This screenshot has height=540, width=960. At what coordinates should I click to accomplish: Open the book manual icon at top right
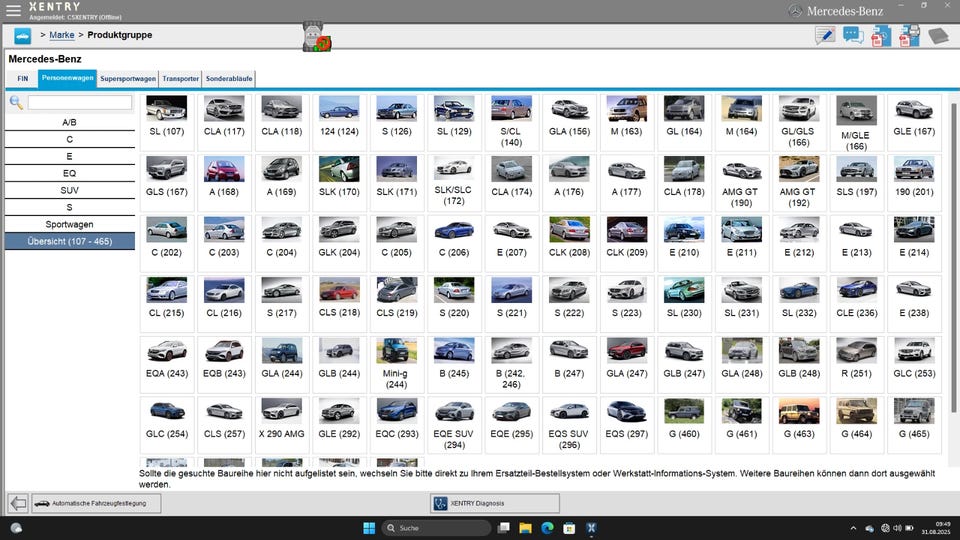tap(938, 36)
